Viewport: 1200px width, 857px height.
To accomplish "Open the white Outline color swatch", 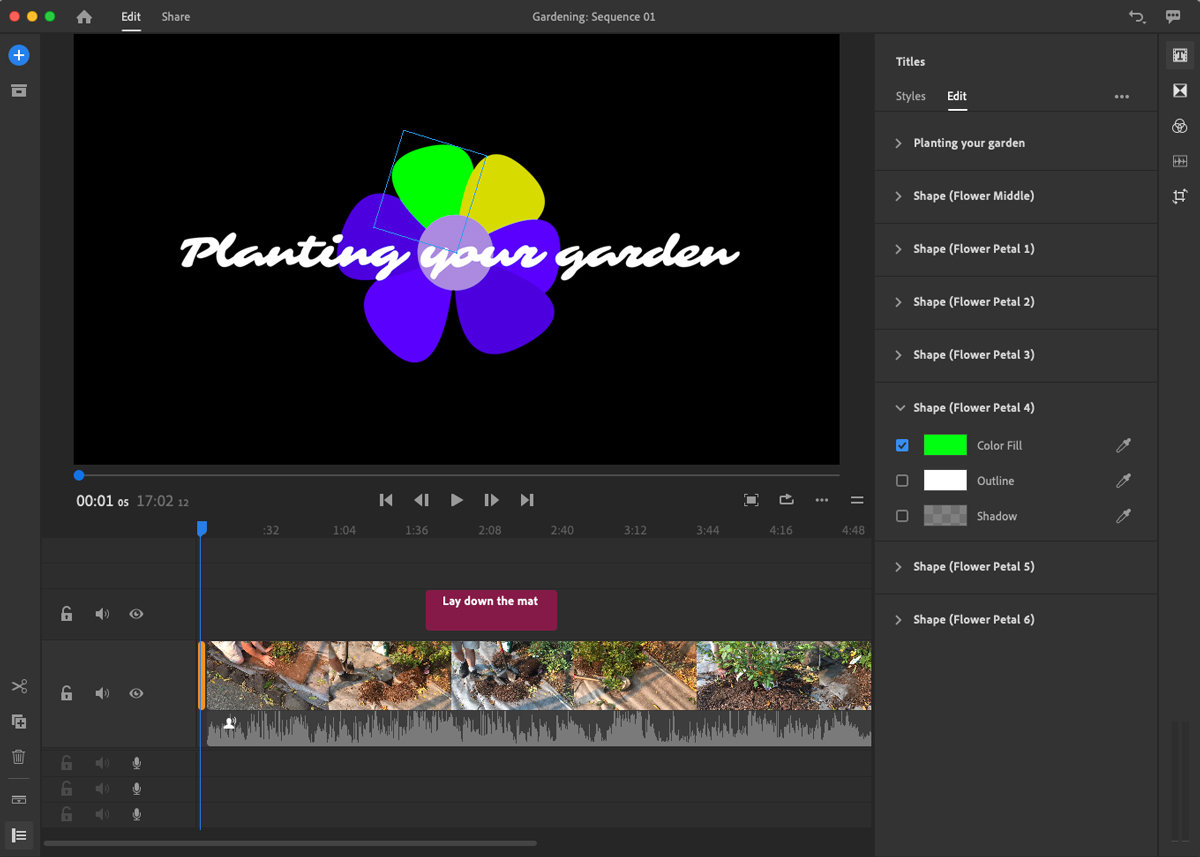I will [x=945, y=481].
